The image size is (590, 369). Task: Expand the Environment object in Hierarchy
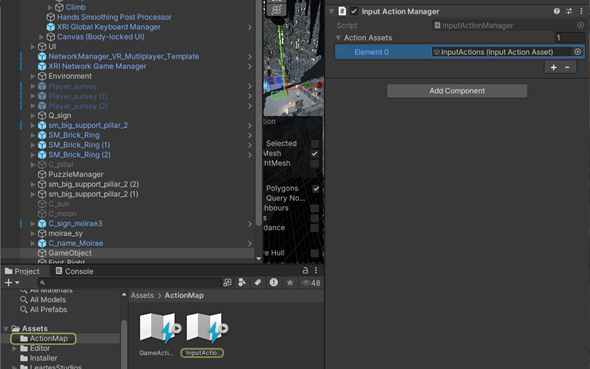(x=33, y=76)
